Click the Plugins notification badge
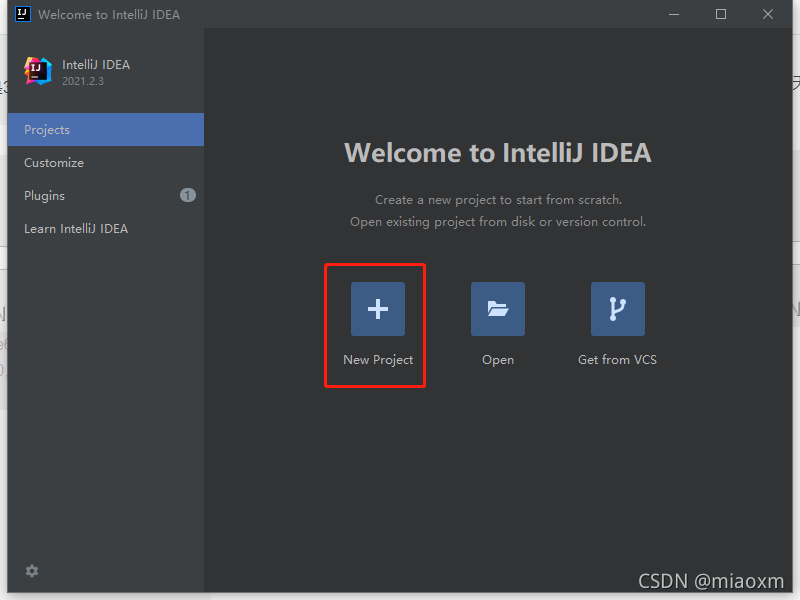This screenshot has width=800, height=600. (187, 195)
